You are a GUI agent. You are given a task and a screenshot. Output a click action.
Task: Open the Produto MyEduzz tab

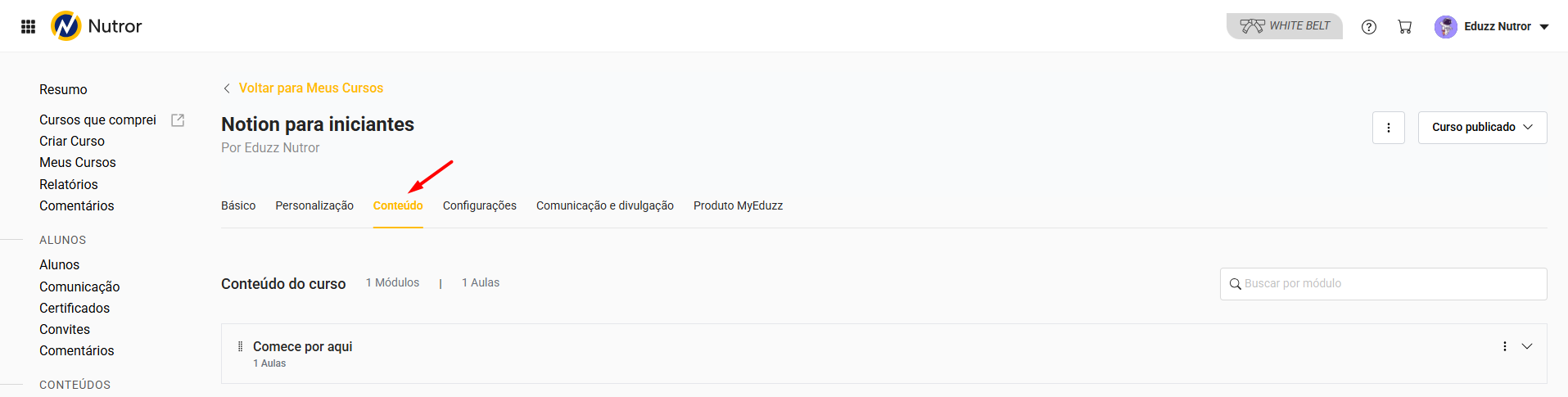[738, 205]
